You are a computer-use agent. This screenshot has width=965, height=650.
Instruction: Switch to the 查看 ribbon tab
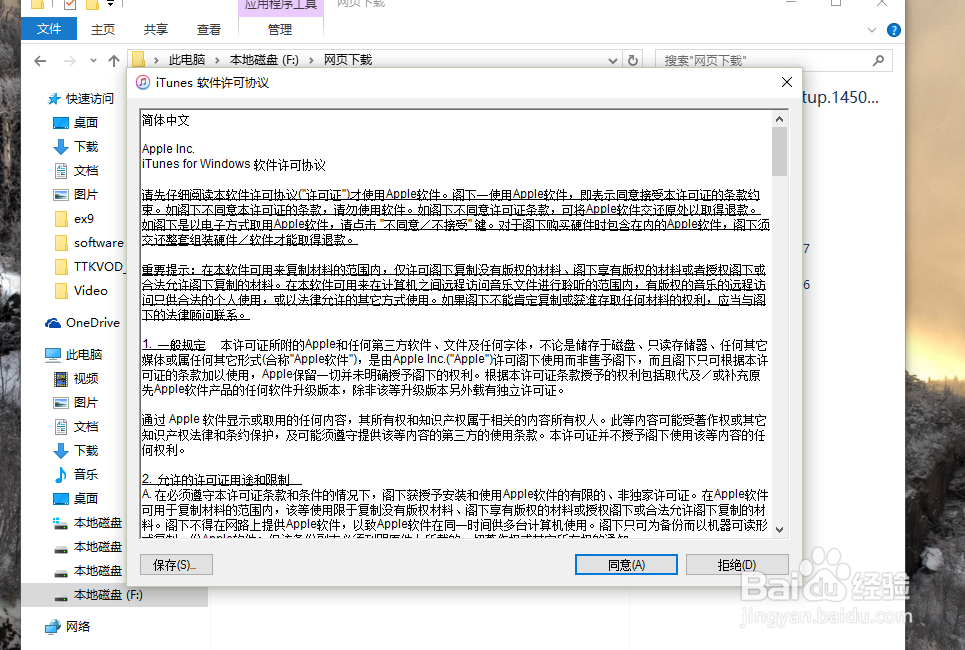click(209, 29)
